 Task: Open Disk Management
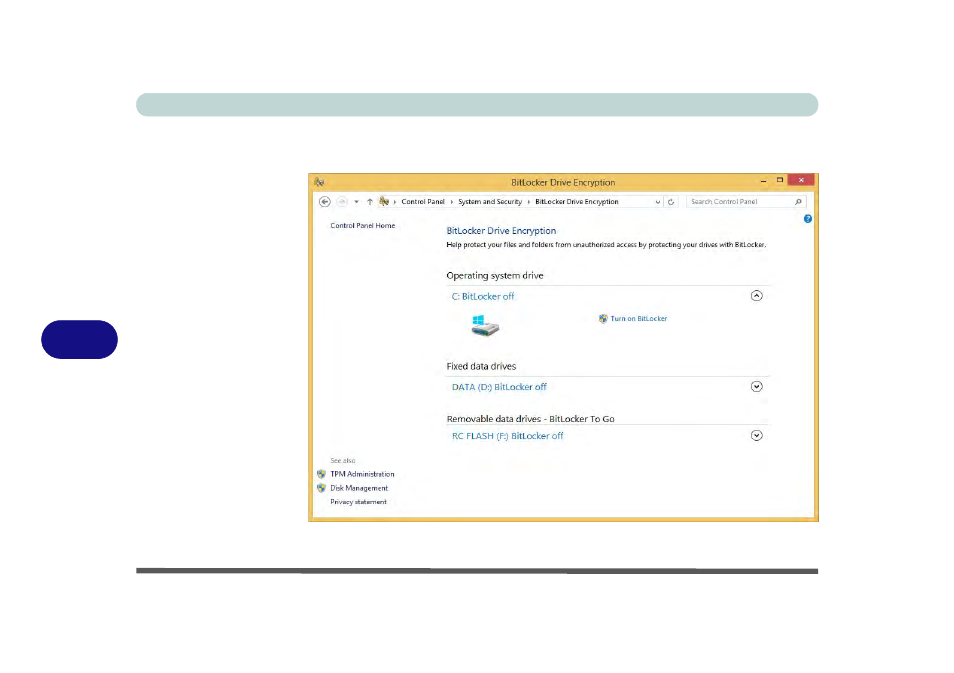[359, 488]
